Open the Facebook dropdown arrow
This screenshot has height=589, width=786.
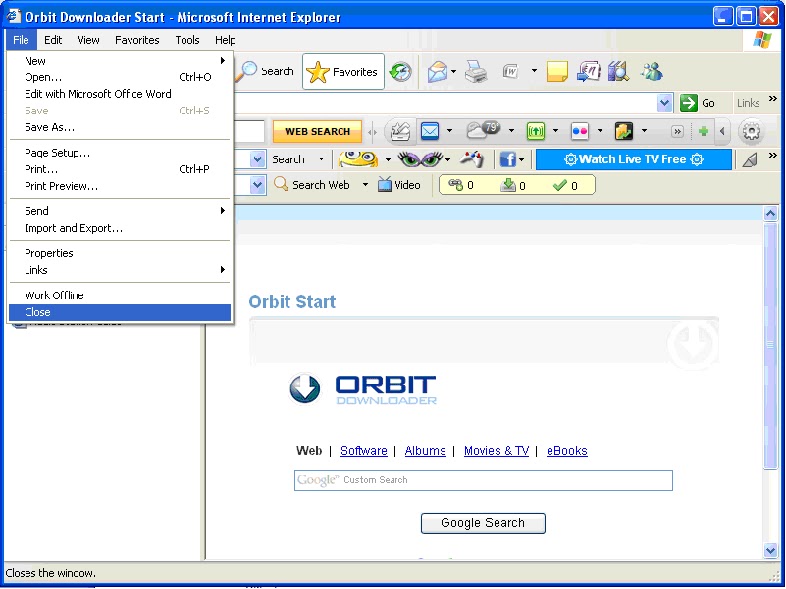tap(521, 160)
